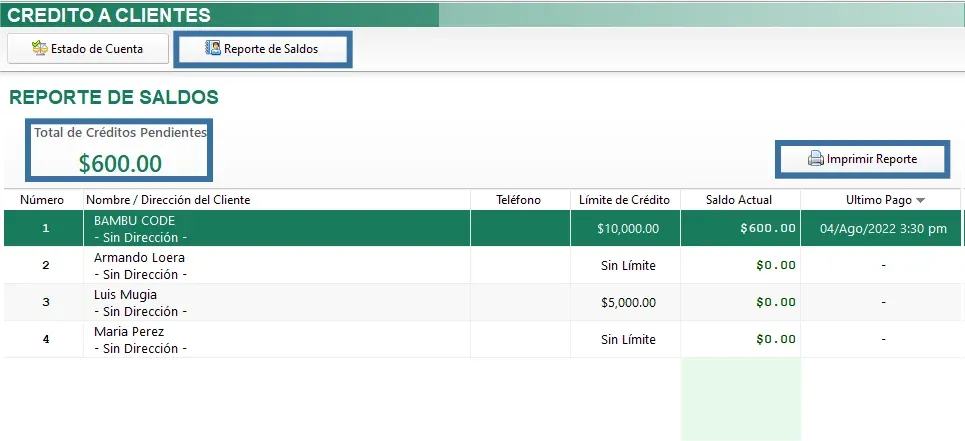Click the Total de Créditos Pendientes $600.00 amount
This screenshot has width=965, height=441.
coord(120,164)
